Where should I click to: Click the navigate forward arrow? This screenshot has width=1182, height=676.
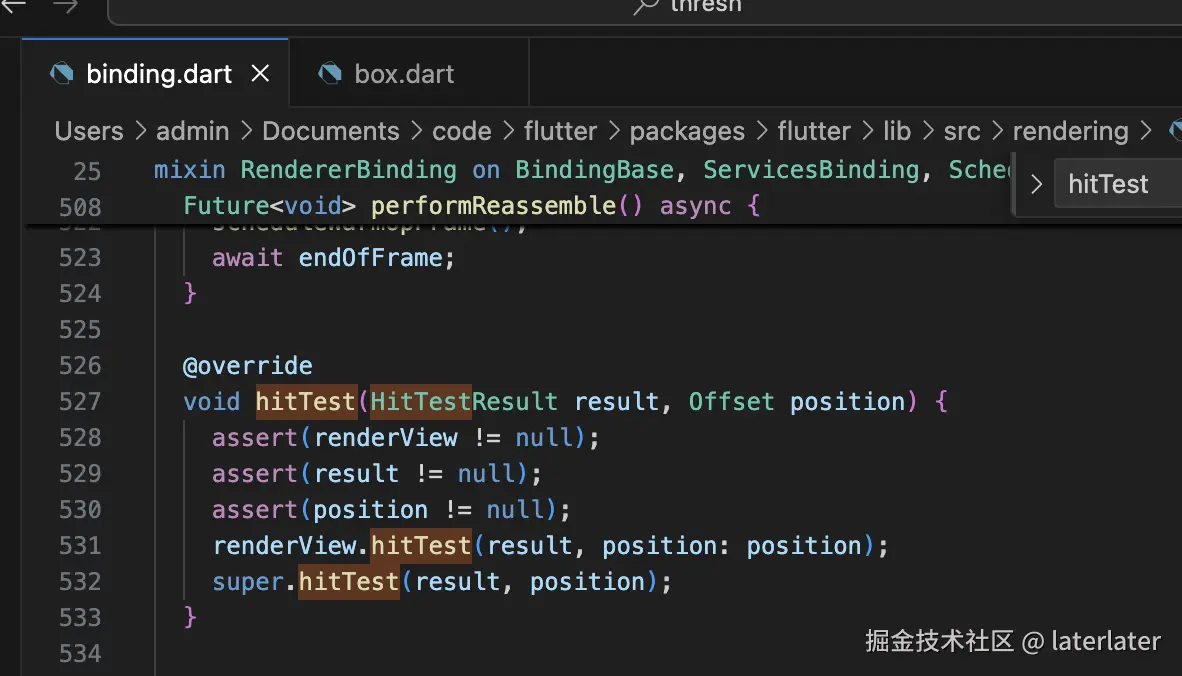click(65, 5)
